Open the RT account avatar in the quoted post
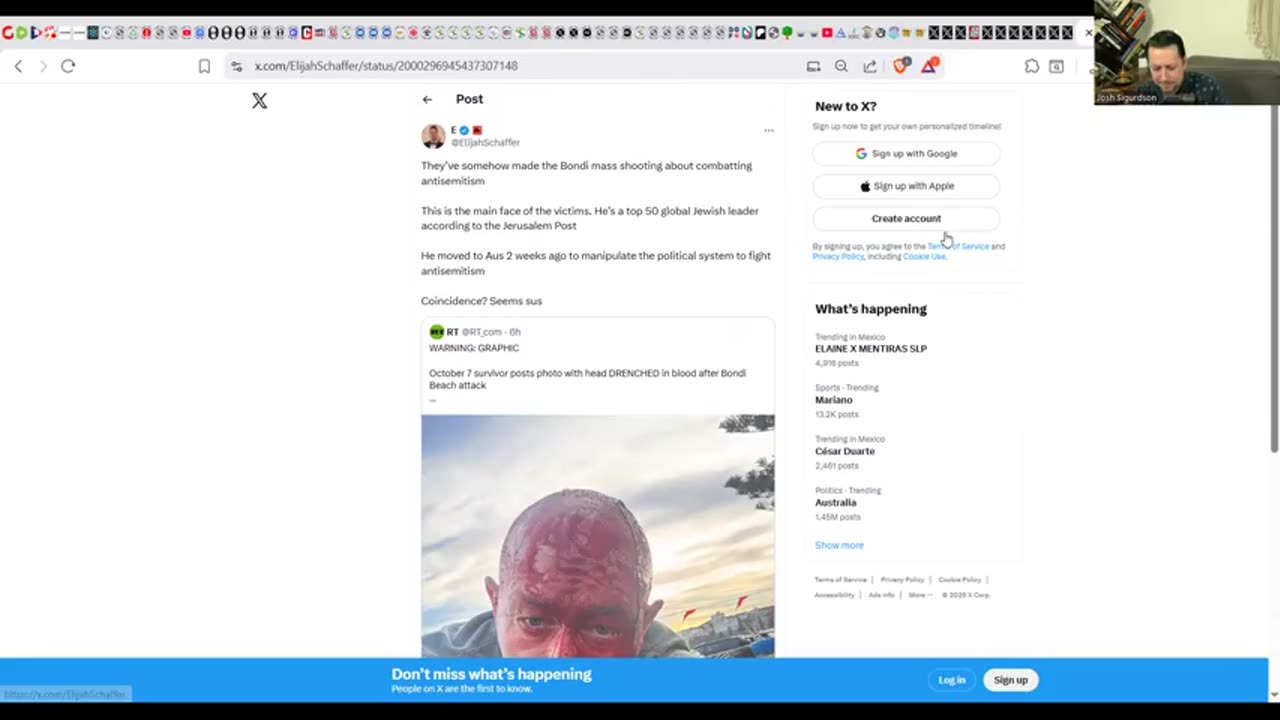Screen dimensions: 1280x720 [436, 332]
